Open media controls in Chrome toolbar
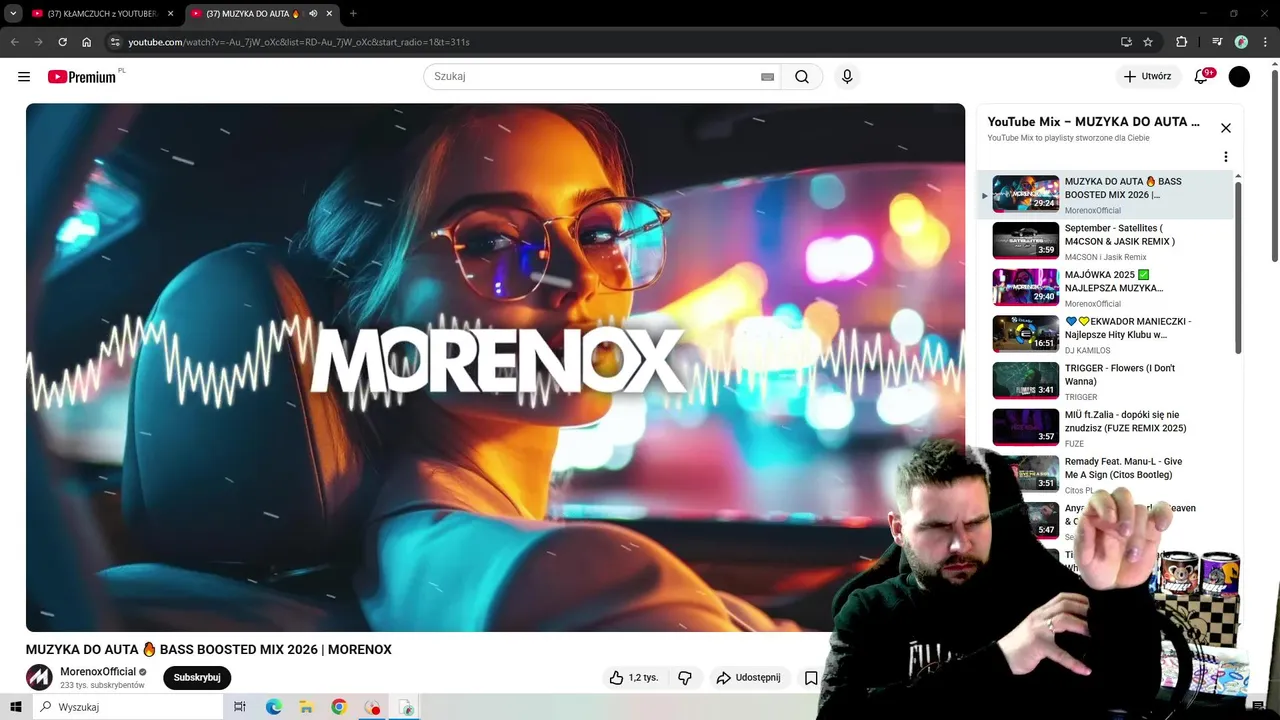1280x720 pixels. coord(1217,42)
